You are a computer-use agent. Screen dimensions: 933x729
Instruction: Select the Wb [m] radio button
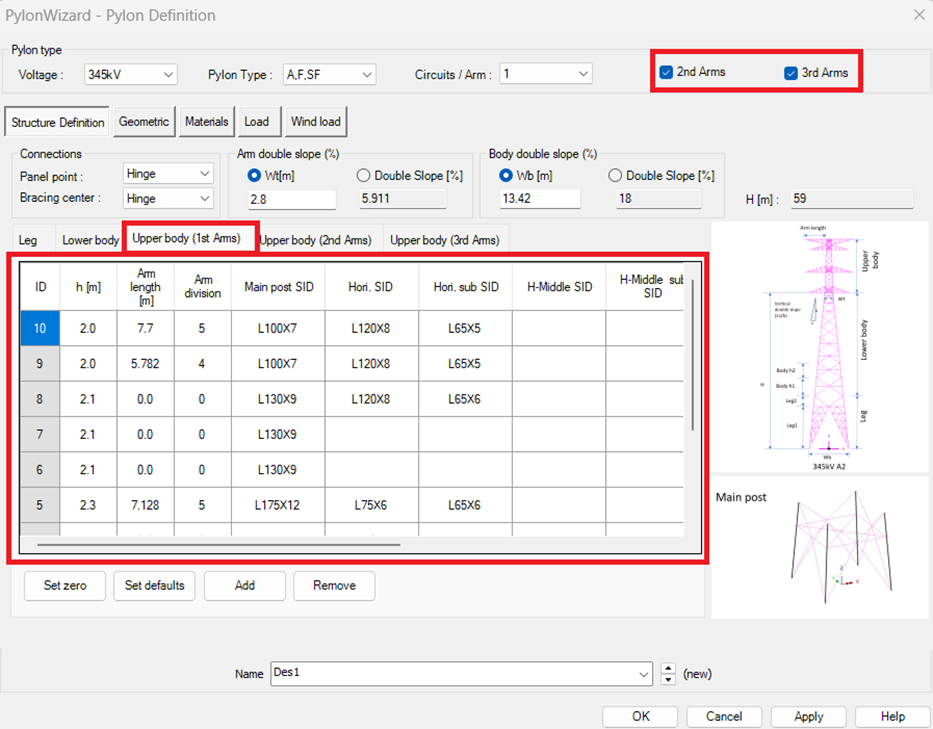pyautogui.click(x=507, y=176)
